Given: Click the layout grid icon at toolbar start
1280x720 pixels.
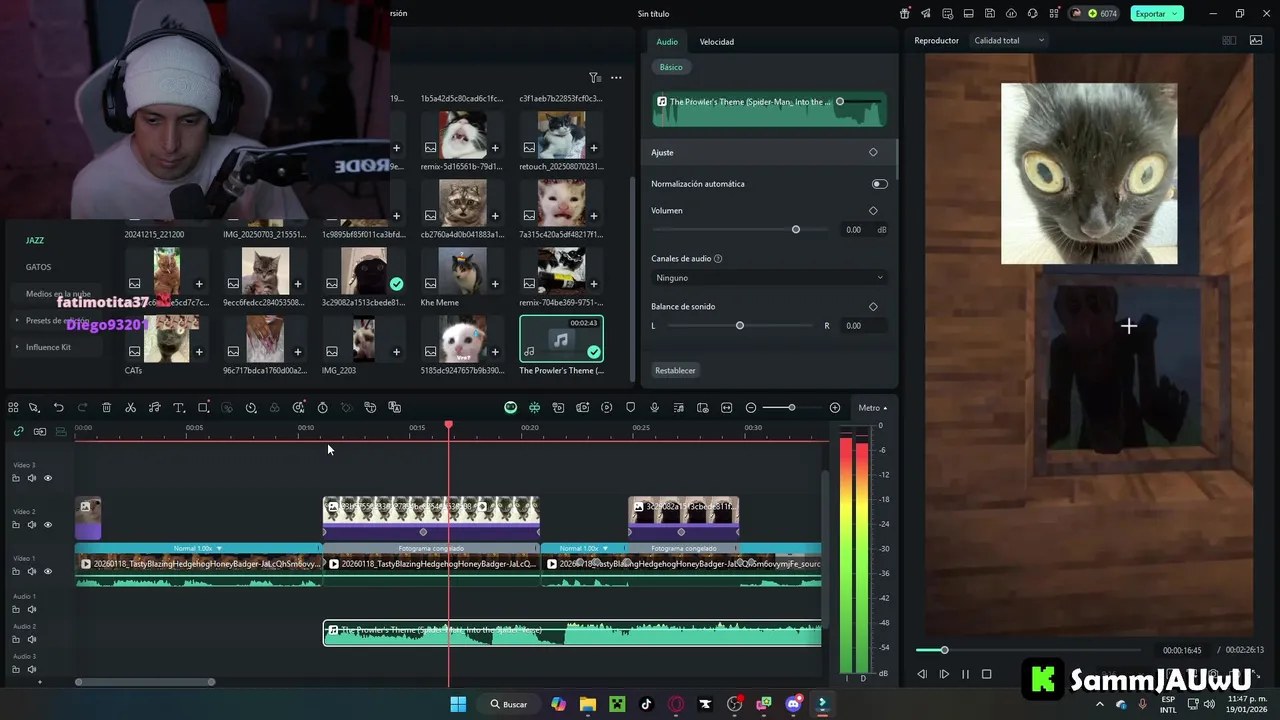Looking at the screenshot, I should [13, 408].
